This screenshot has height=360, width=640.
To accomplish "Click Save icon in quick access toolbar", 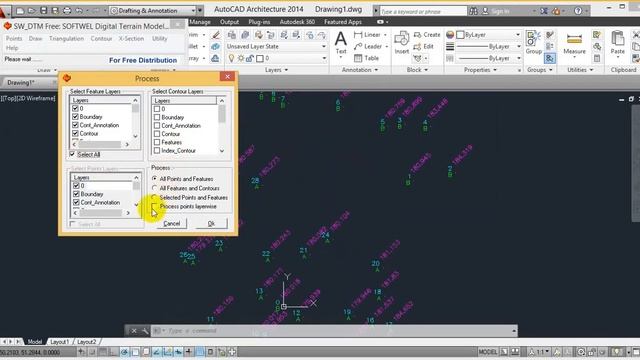I will [43, 11].
